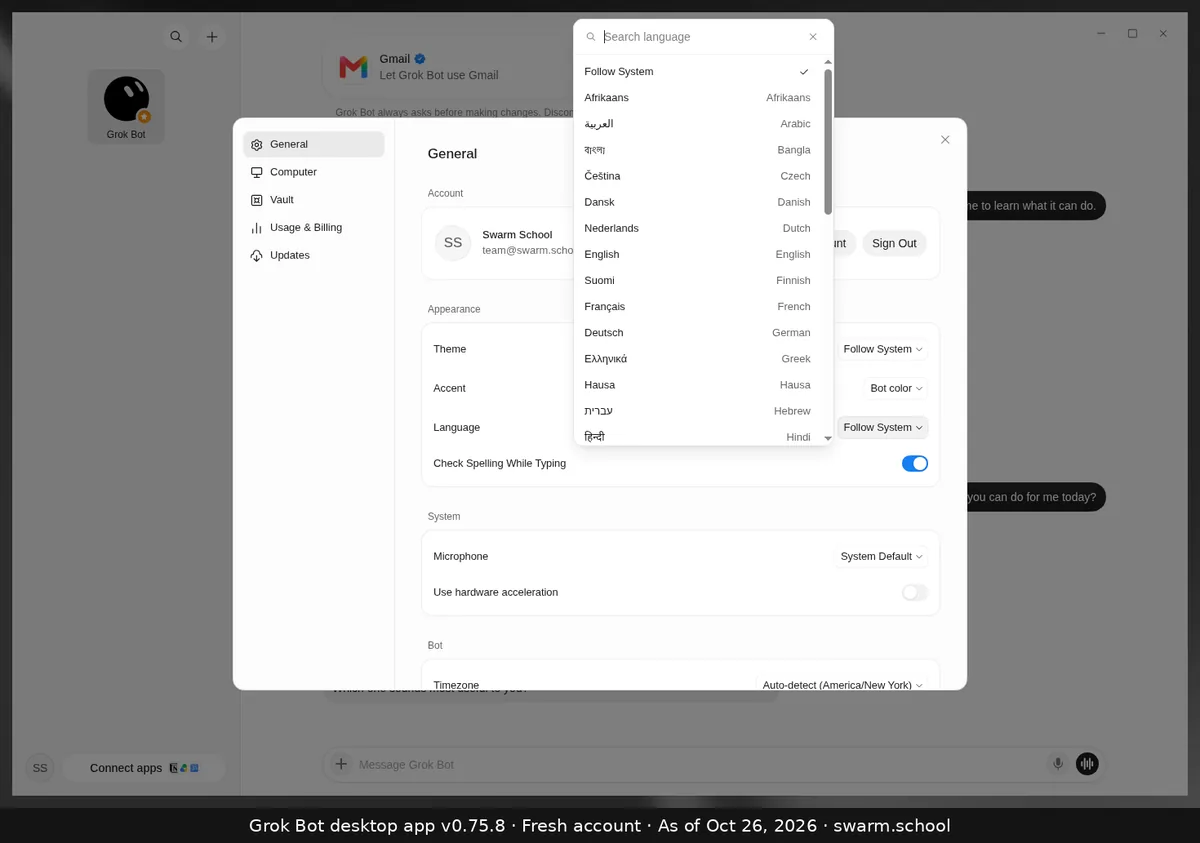Image resolution: width=1200 pixels, height=843 pixels.
Task: Select Hausa language option
Action: click(698, 384)
